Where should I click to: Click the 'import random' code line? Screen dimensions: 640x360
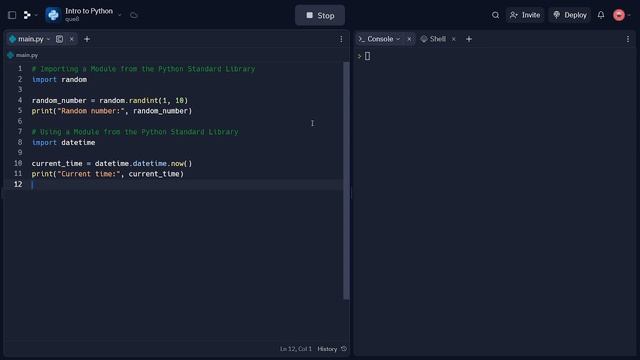[60, 80]
